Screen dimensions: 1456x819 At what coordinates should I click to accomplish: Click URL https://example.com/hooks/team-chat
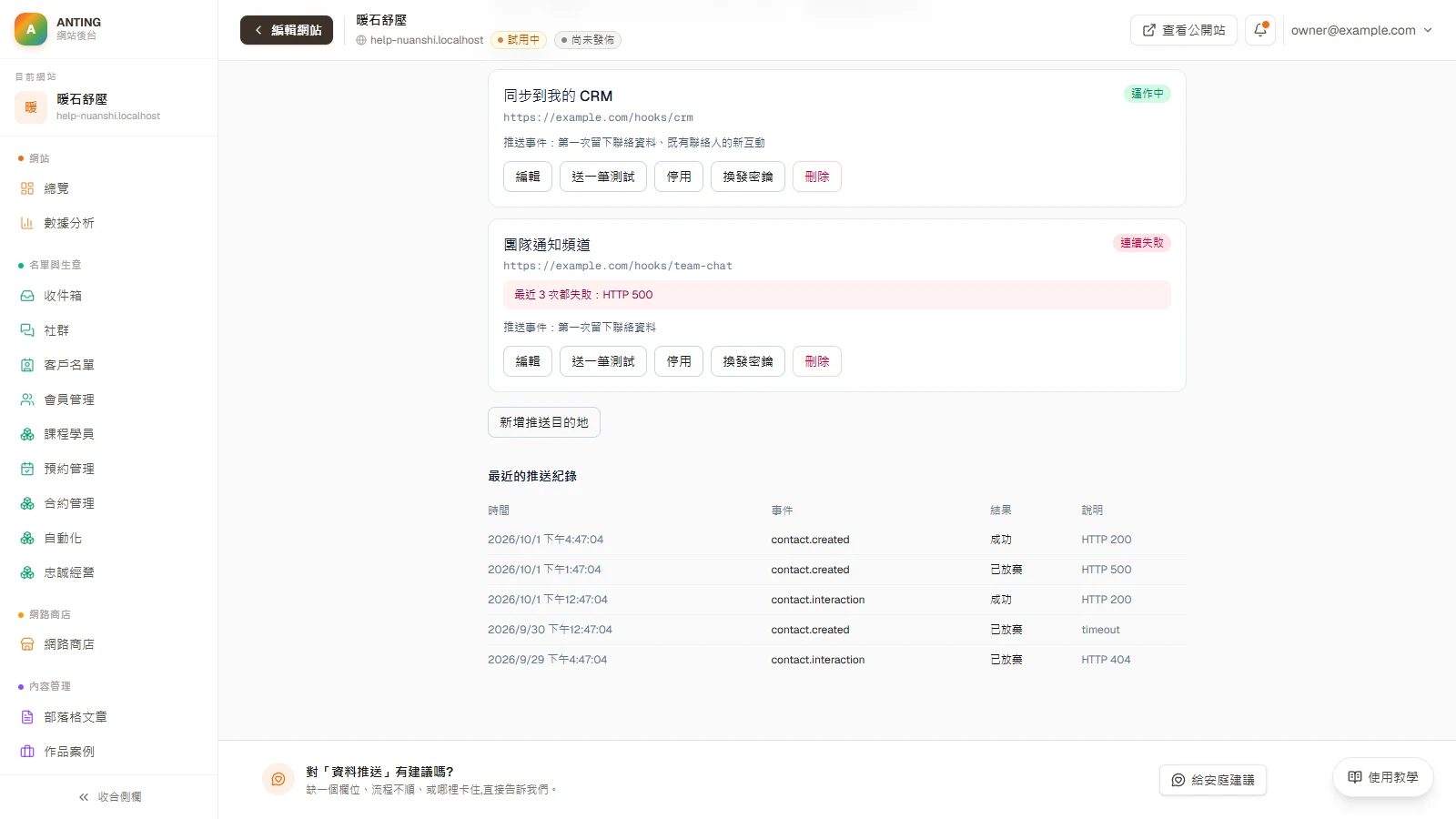coord(618,266)
